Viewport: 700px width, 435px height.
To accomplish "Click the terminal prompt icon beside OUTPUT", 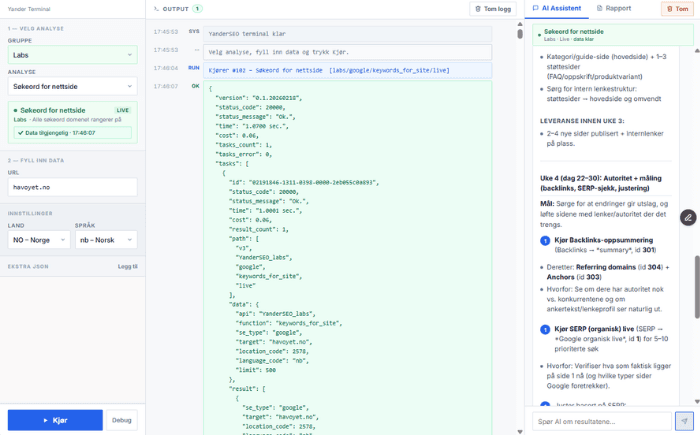I will [156, 9].
